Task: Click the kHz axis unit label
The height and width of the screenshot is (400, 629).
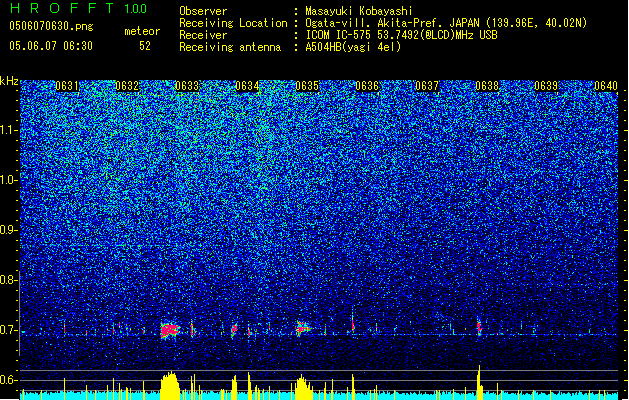Action: [x=9, y=81]
